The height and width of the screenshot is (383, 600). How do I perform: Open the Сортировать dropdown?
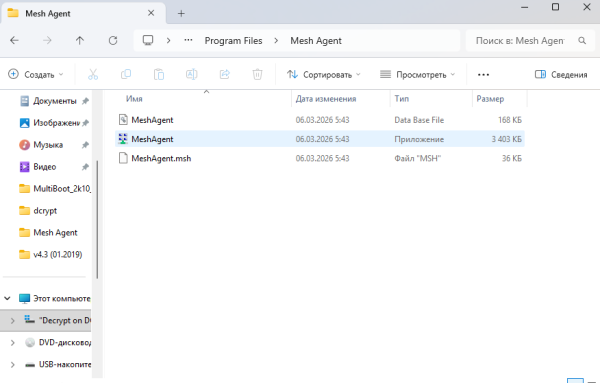point(324,74)
